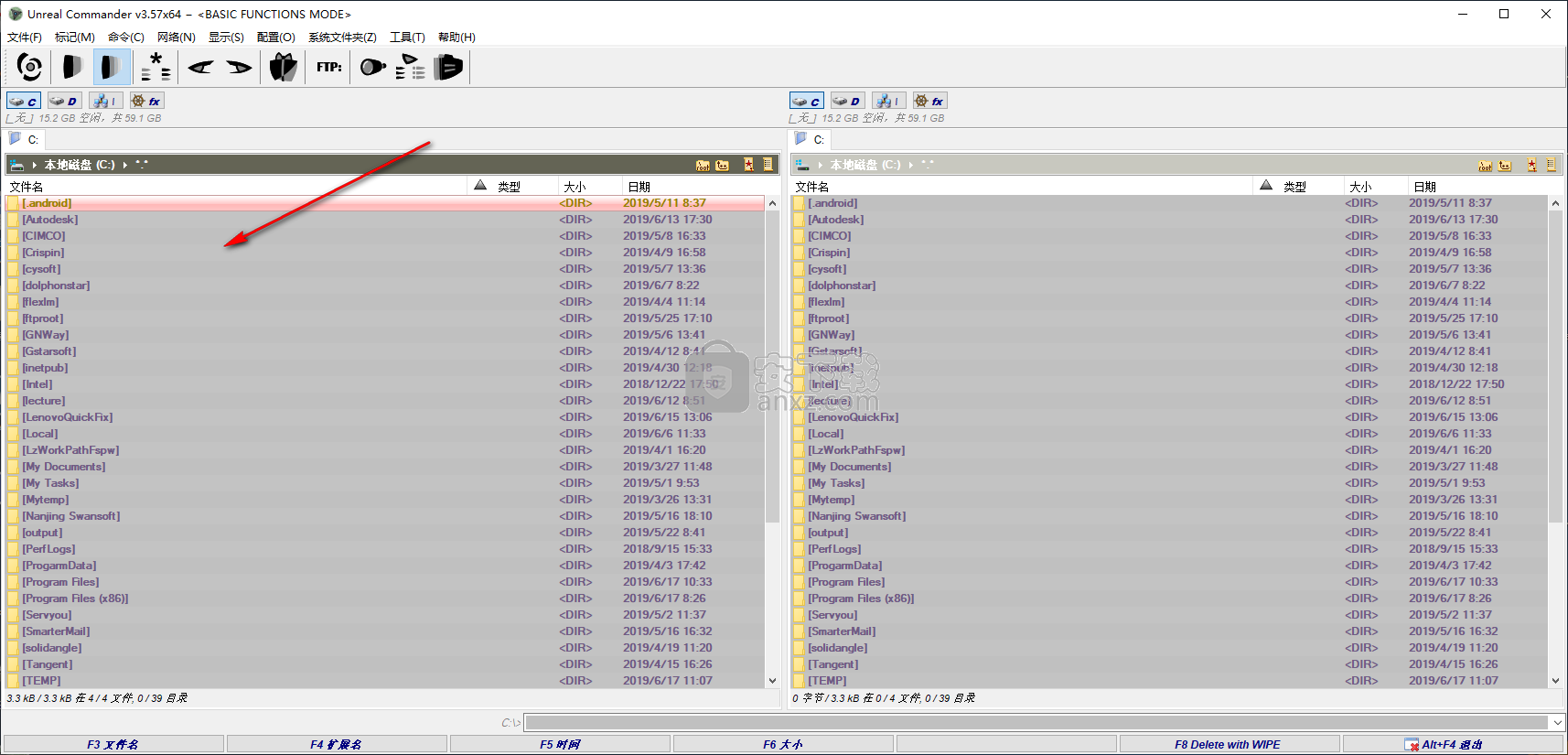Click left panel parent folder icon

coord(723,165)
